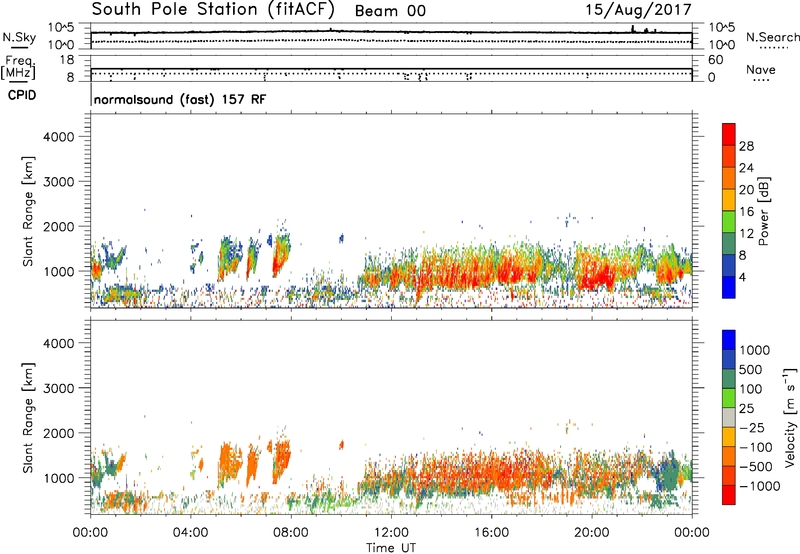Click the left '10^5' noise axis label
Screen dimensions: 800x554
pyautogui.click(x=60, y=28)
